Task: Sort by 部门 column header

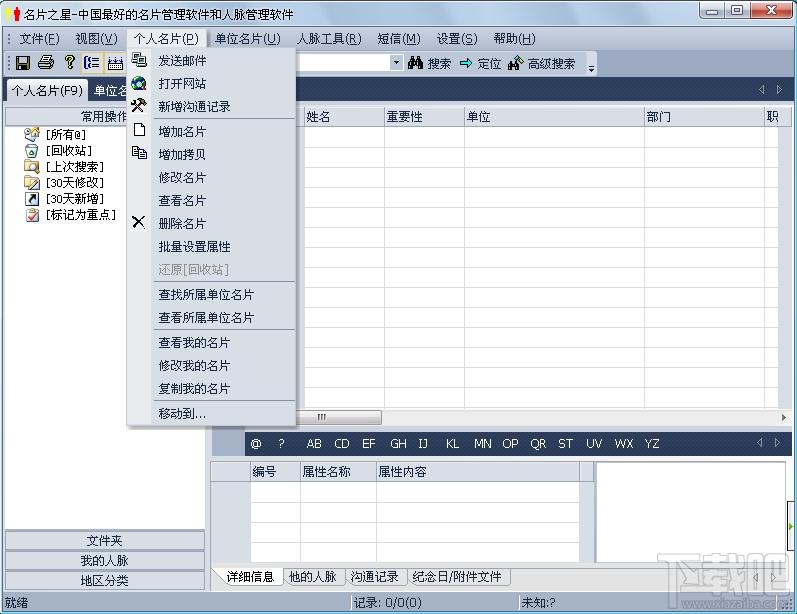Action: click(x=704, y=116)
